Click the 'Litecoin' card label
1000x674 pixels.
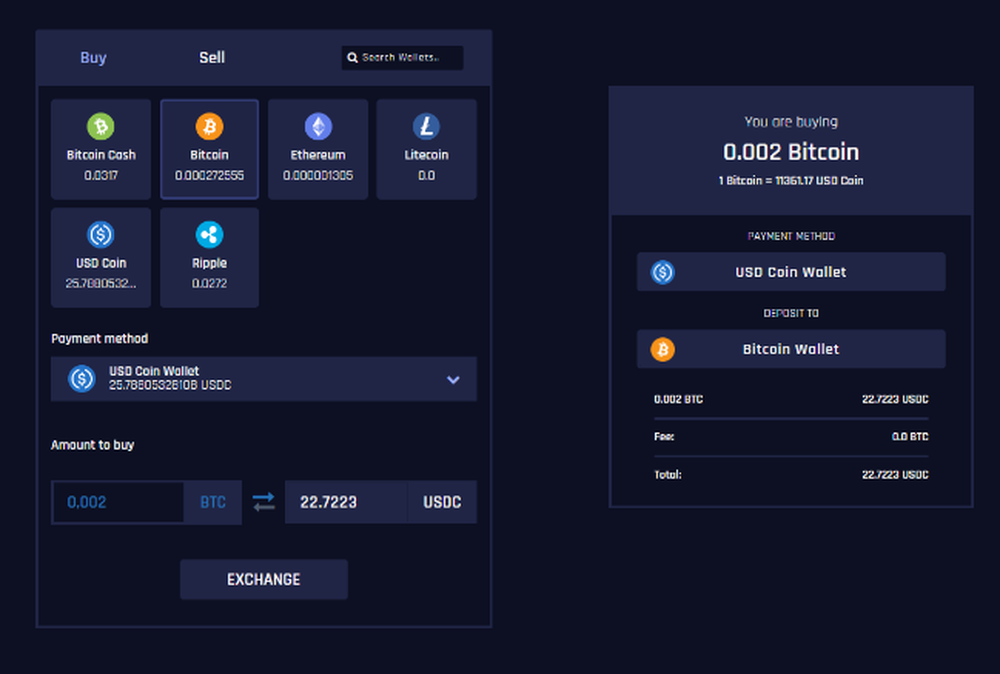point(426,155)
